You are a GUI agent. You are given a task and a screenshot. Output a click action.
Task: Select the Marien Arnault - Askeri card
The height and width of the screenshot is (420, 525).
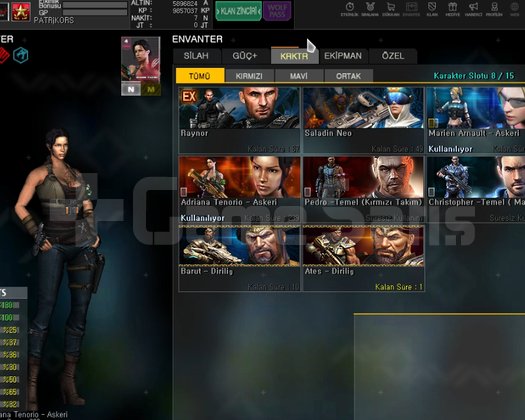pyautogui.click(x=476, y=120)
